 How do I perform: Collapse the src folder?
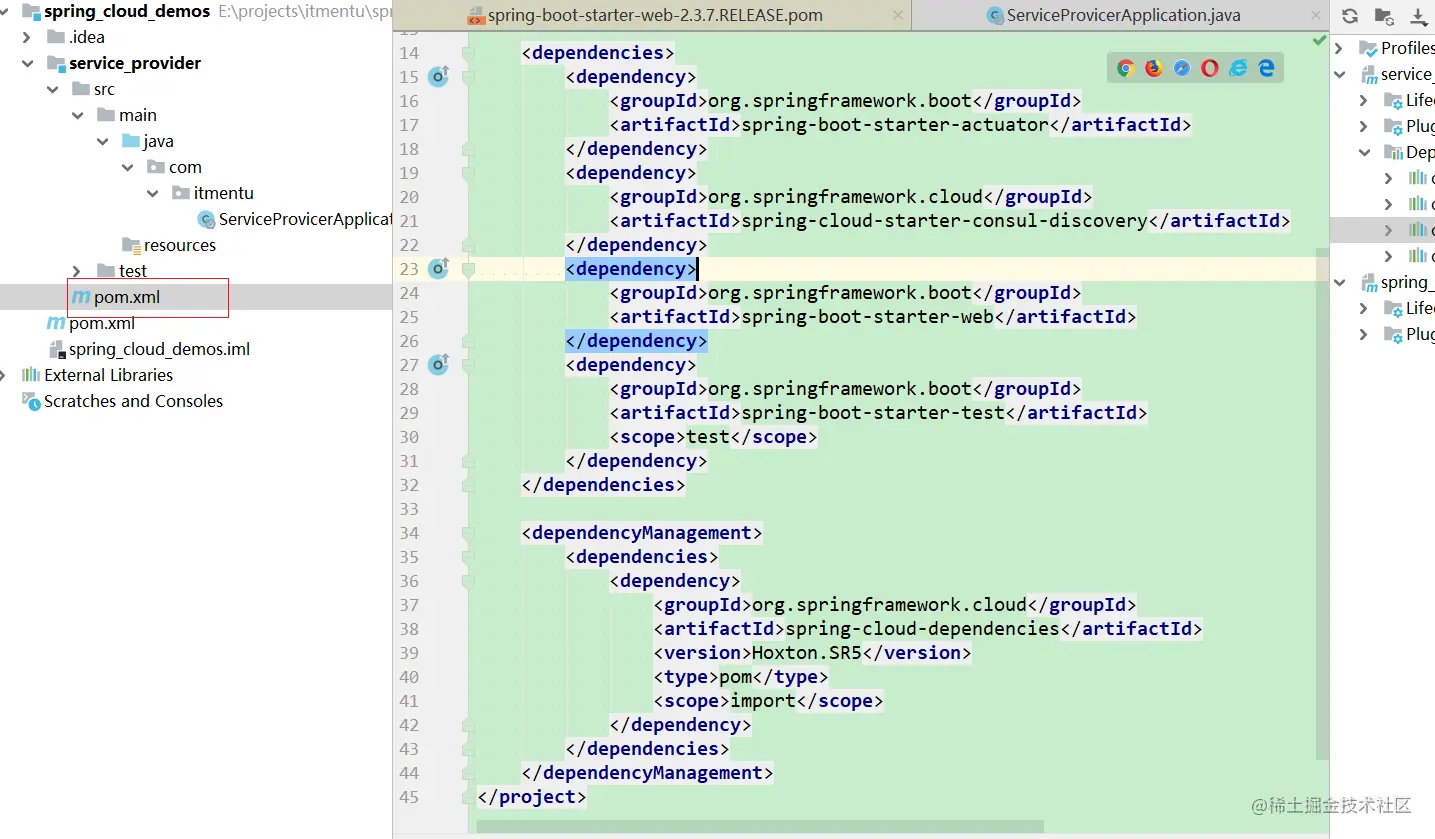pyautogui.click(x=53, y=89)
